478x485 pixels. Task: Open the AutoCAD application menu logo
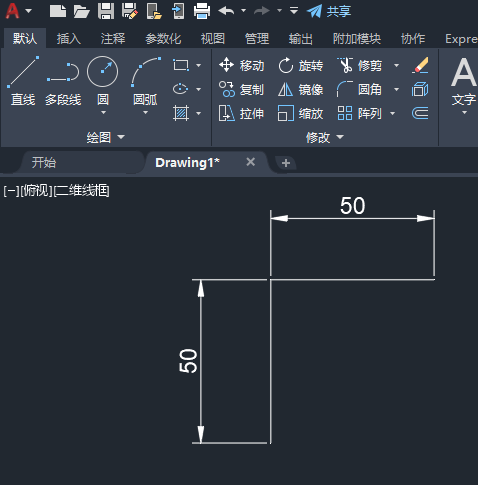click(x=12, y=11)
